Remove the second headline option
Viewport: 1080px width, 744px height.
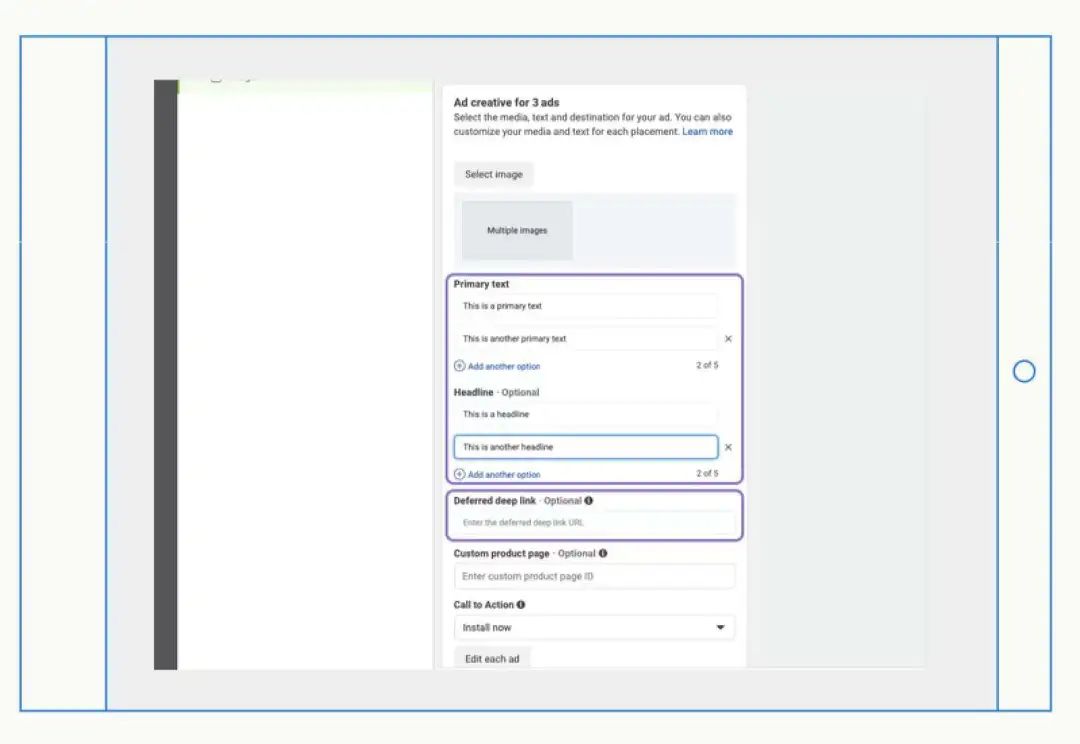click(728, 447)
